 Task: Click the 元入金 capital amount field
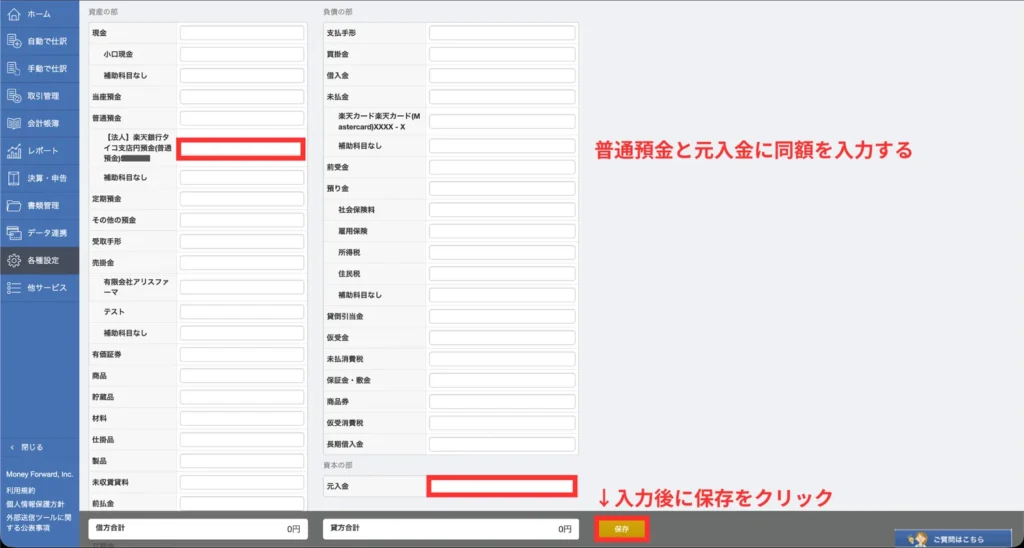[502, 486]
